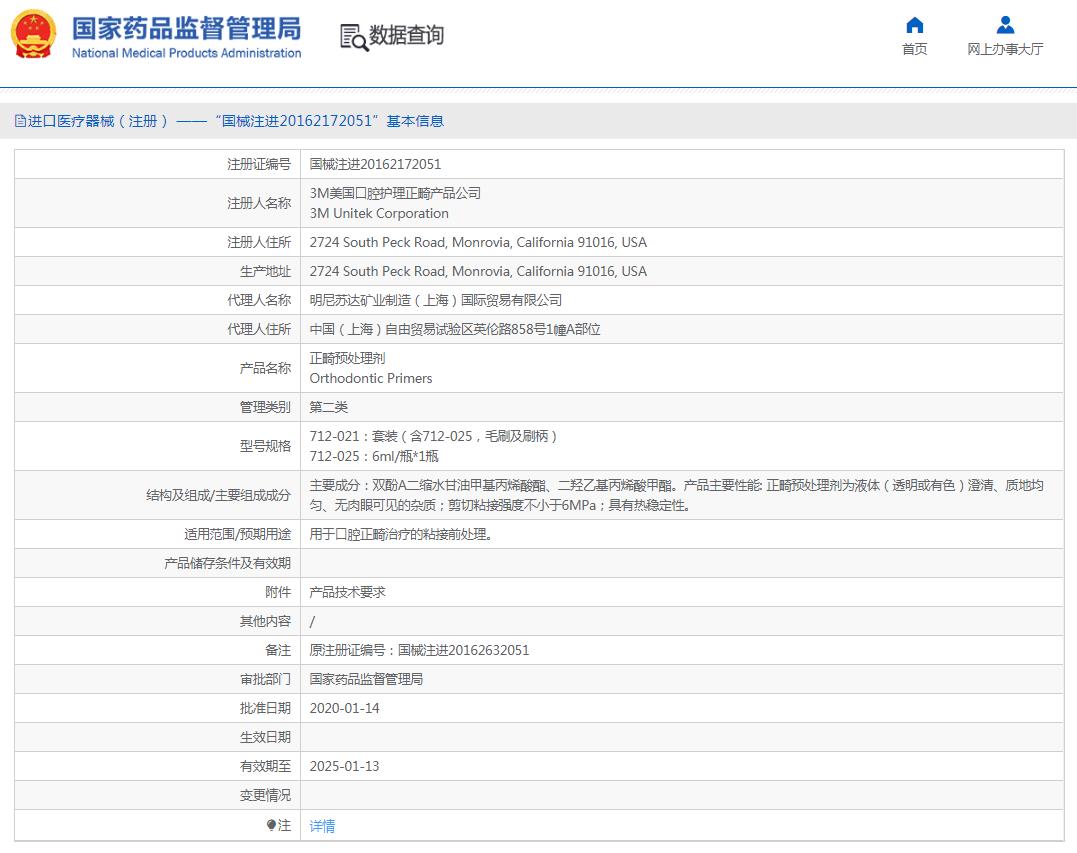
Task: Select expiry date 2025-01-13
Action: pos(344,766)
